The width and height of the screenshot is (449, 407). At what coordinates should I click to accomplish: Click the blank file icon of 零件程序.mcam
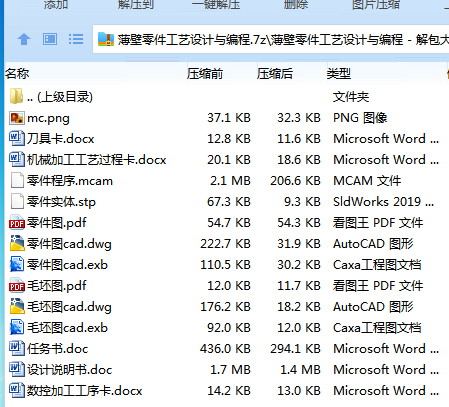17,181
